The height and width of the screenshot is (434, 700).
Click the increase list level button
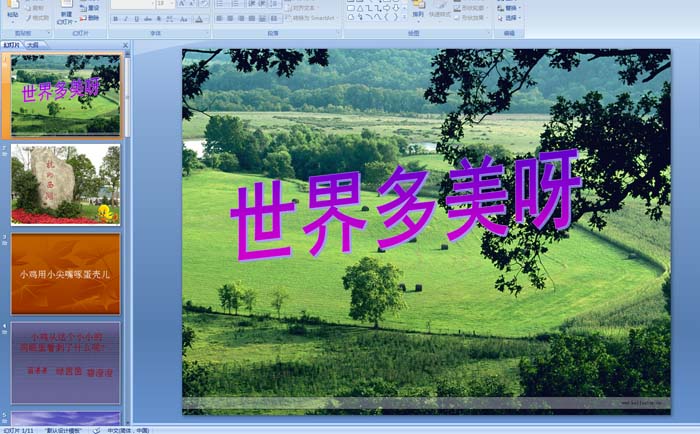pyautogui.click(x=262, y=4)
